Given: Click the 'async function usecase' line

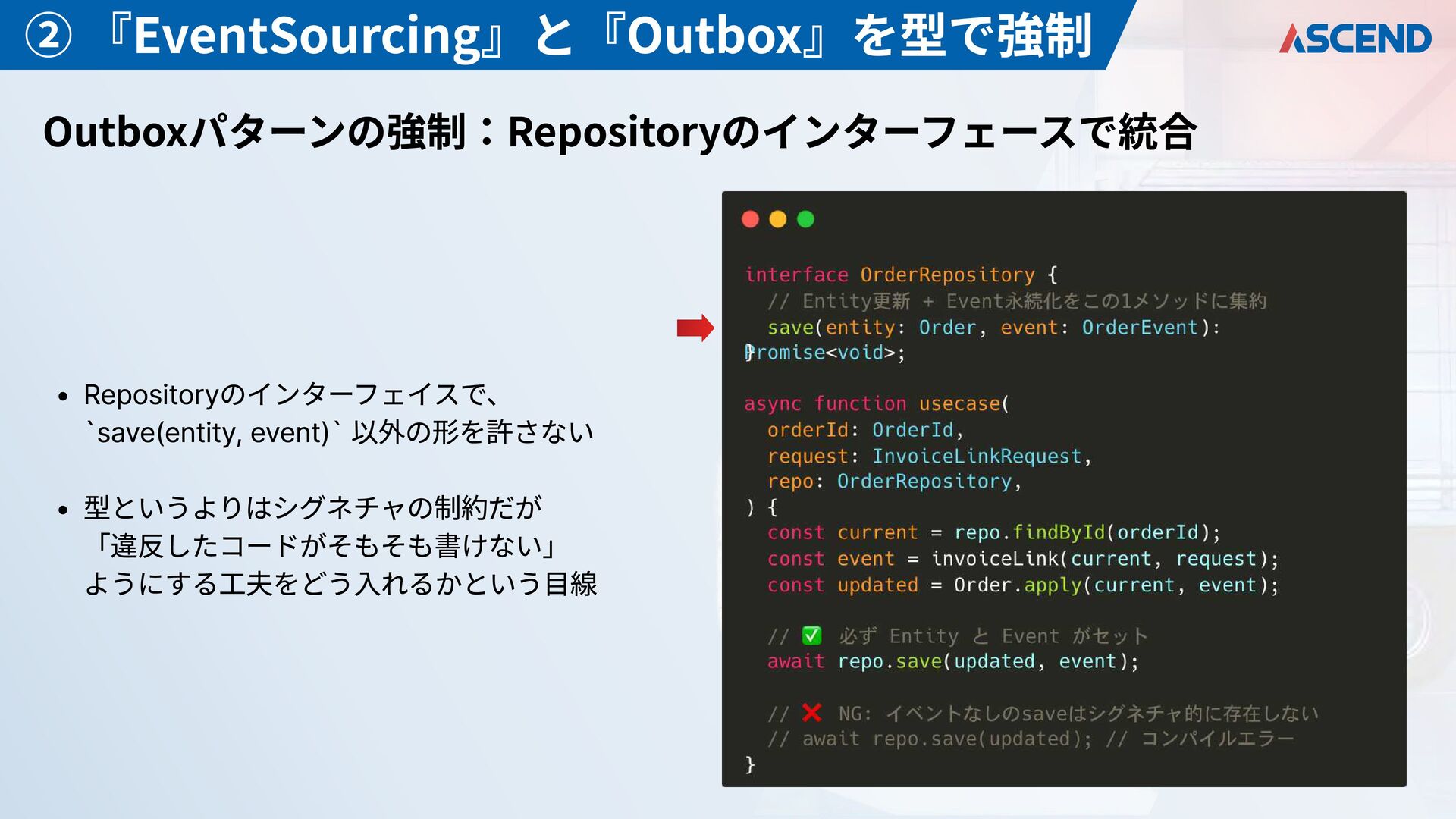Looking at the screenshot, I should click(x=876, y=403).
